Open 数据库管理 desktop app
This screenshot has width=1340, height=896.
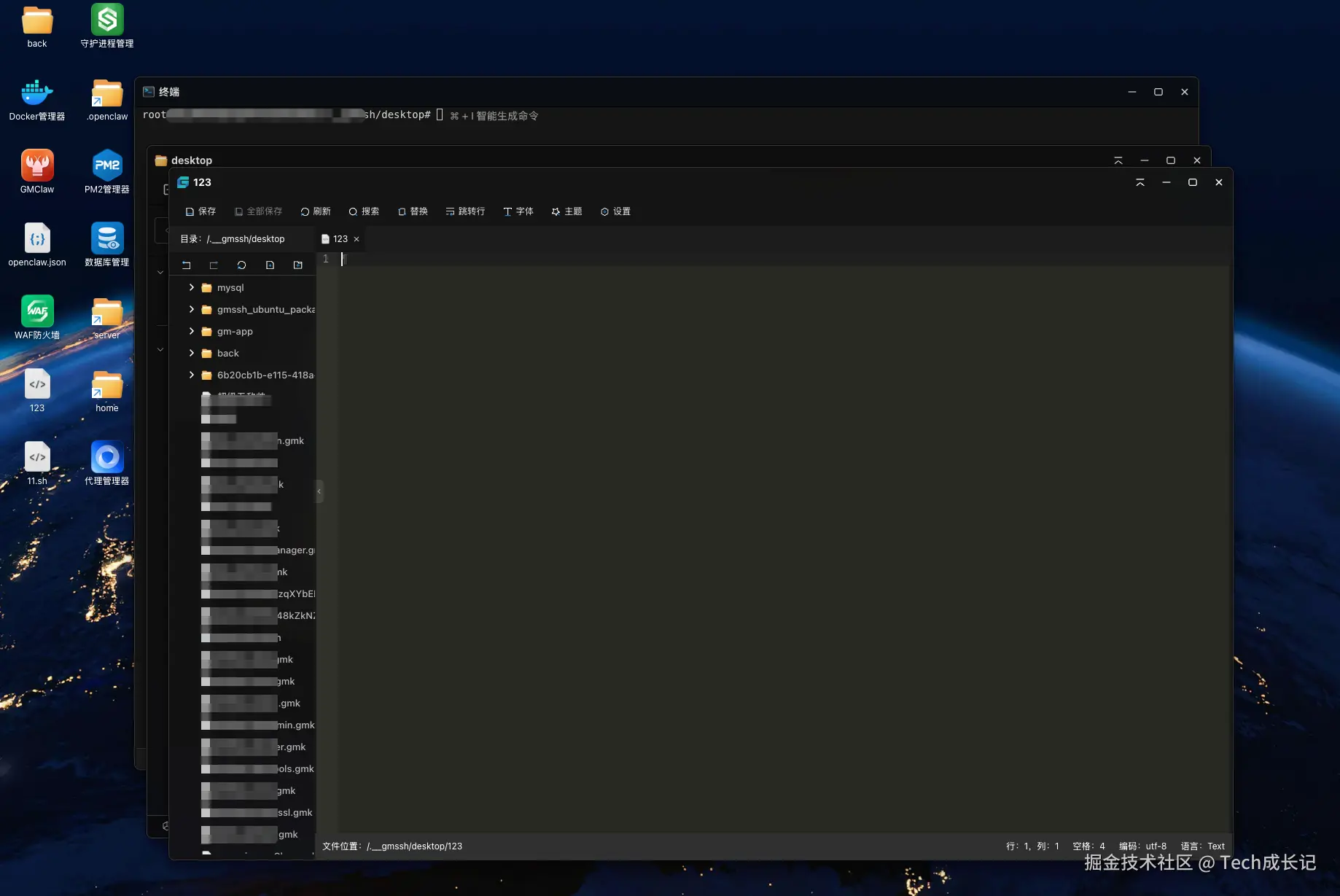point(107,245)
